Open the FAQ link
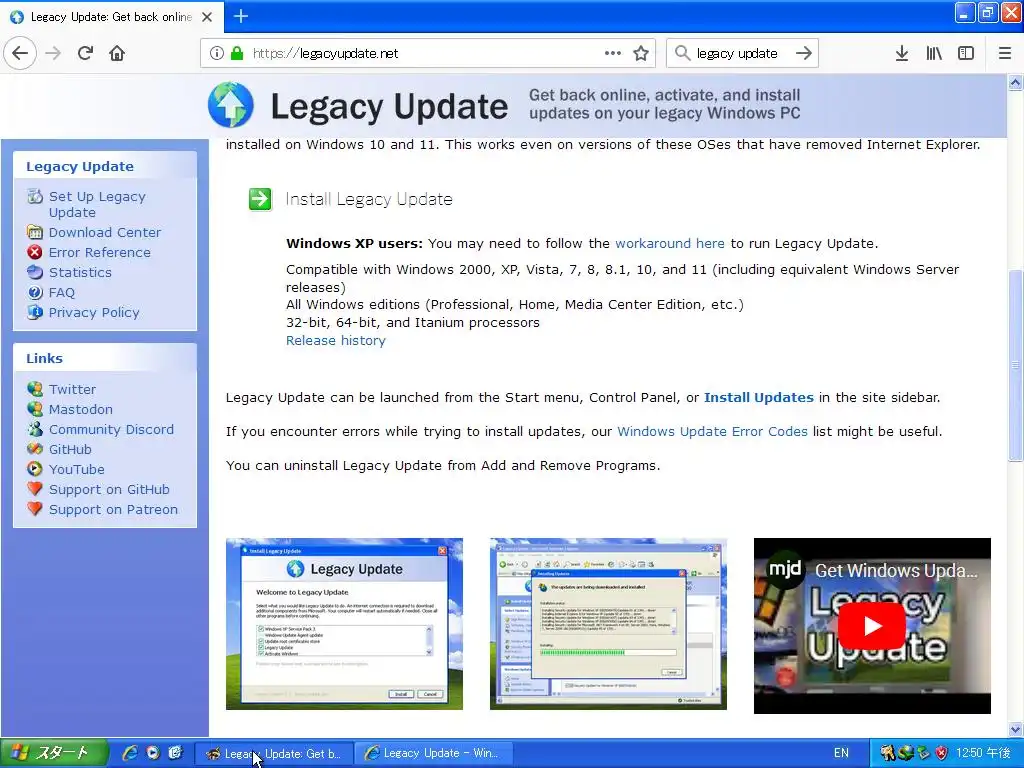Screen dimensions: 1024x768 click(x=61, y=293)
